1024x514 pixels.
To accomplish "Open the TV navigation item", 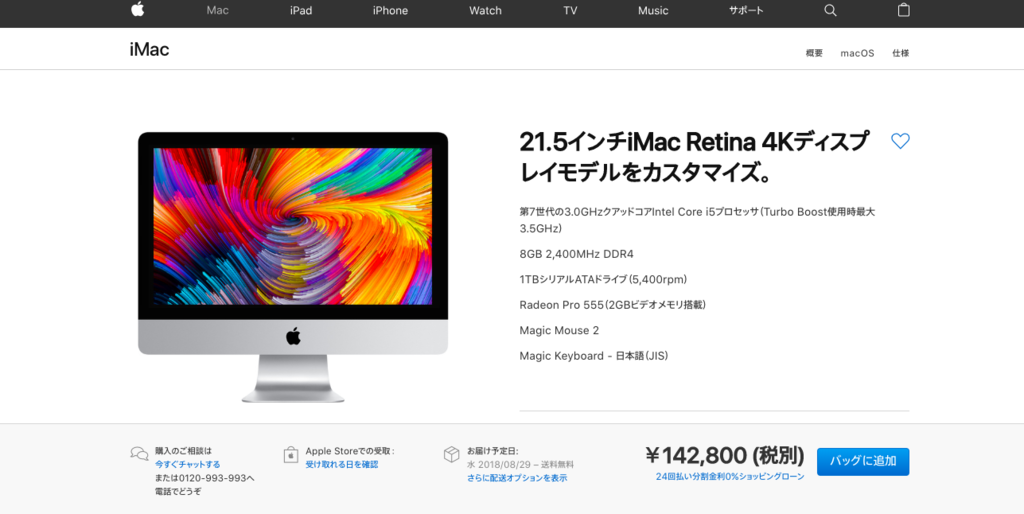I will coord(570,10).
